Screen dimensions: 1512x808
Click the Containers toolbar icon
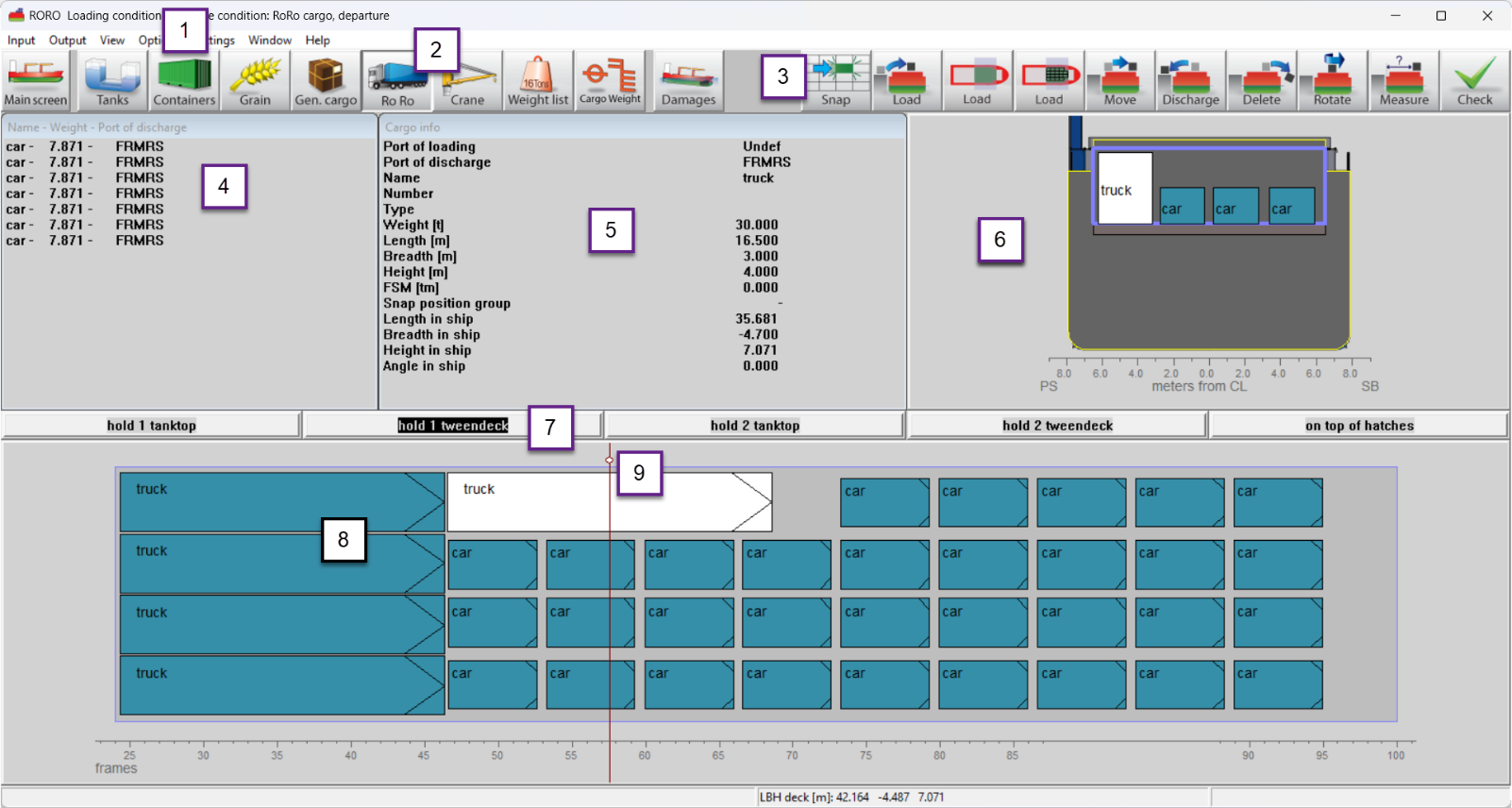[184, 81]
